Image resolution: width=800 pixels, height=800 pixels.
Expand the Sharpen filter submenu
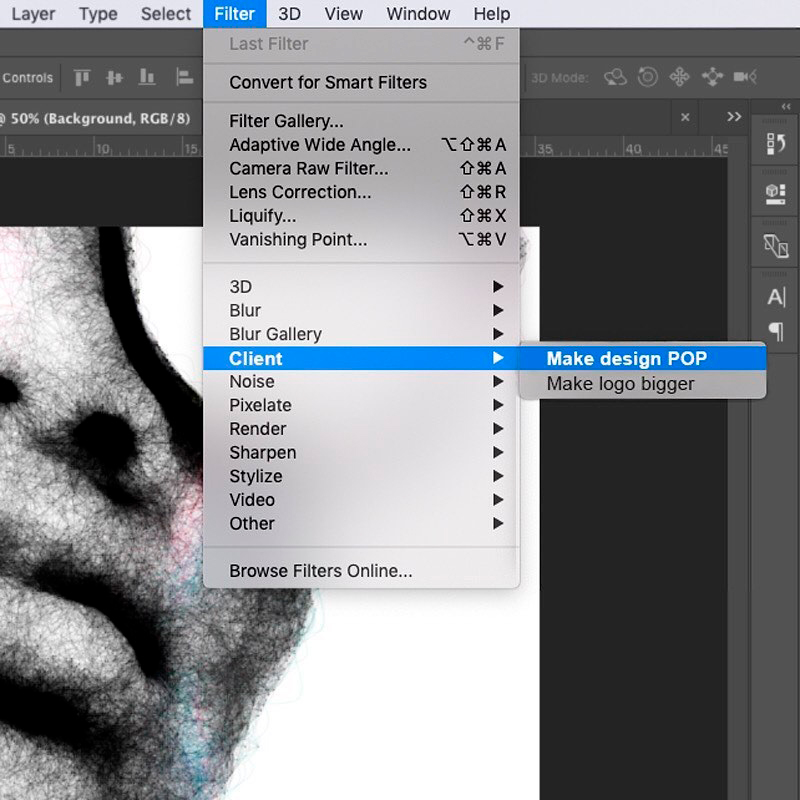tap(263, 452)
